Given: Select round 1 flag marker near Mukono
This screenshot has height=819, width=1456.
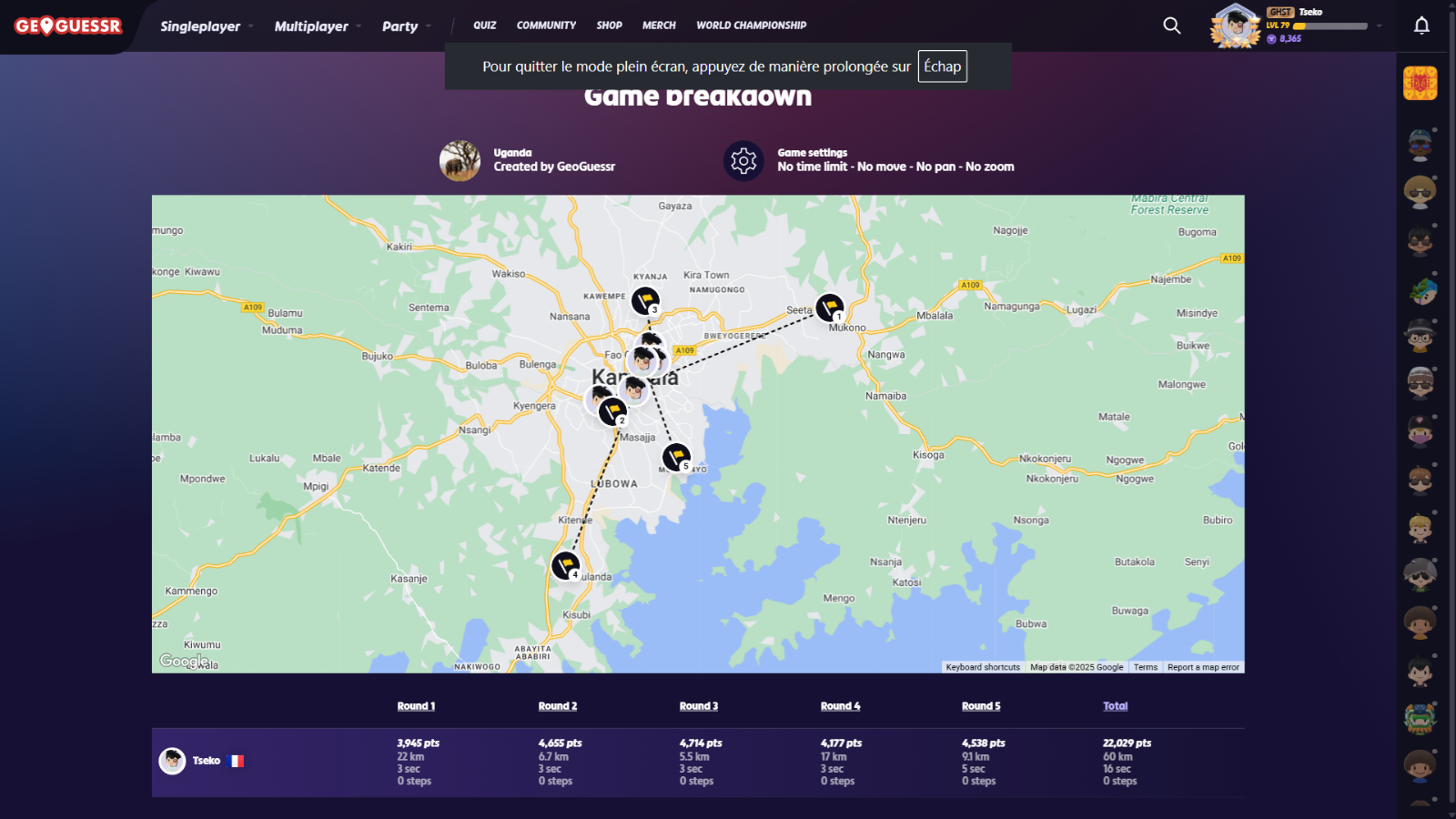Looking at the screenshot, I should tap(829, 307).
